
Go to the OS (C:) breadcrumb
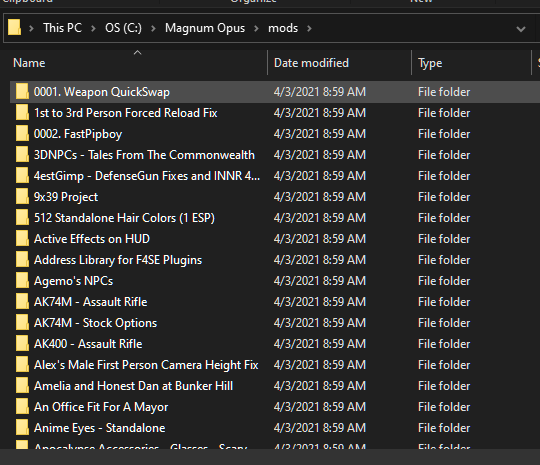click(x=123, y=28)
